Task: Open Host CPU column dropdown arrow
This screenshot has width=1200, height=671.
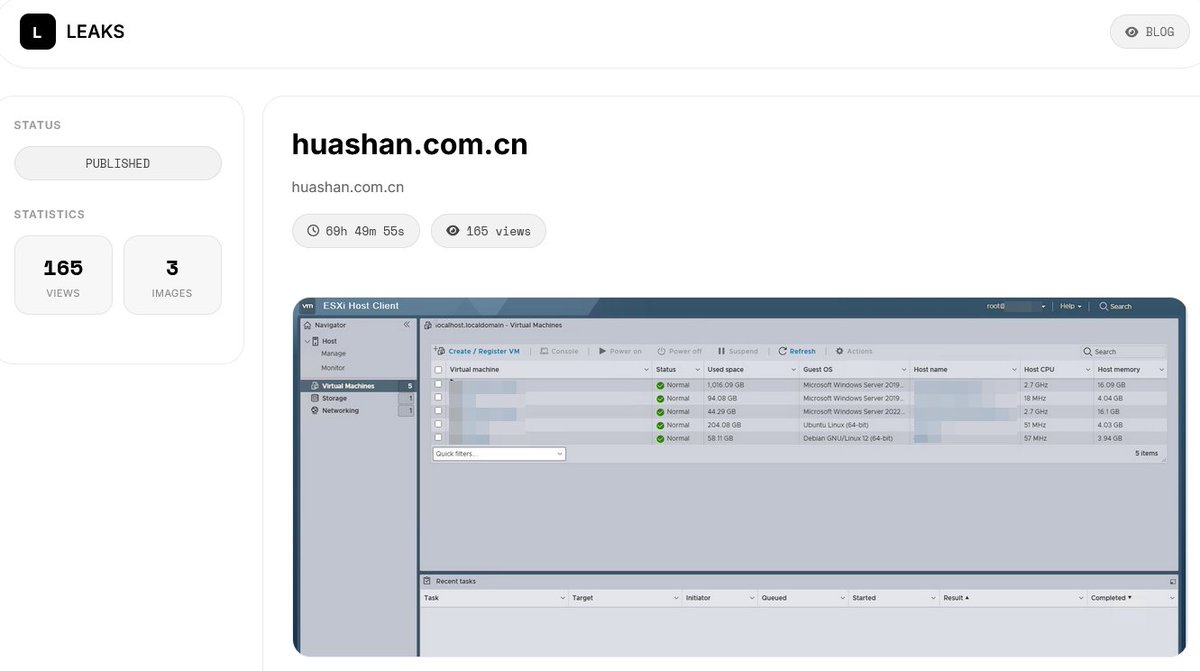Action: click(x=1088, y=370)
